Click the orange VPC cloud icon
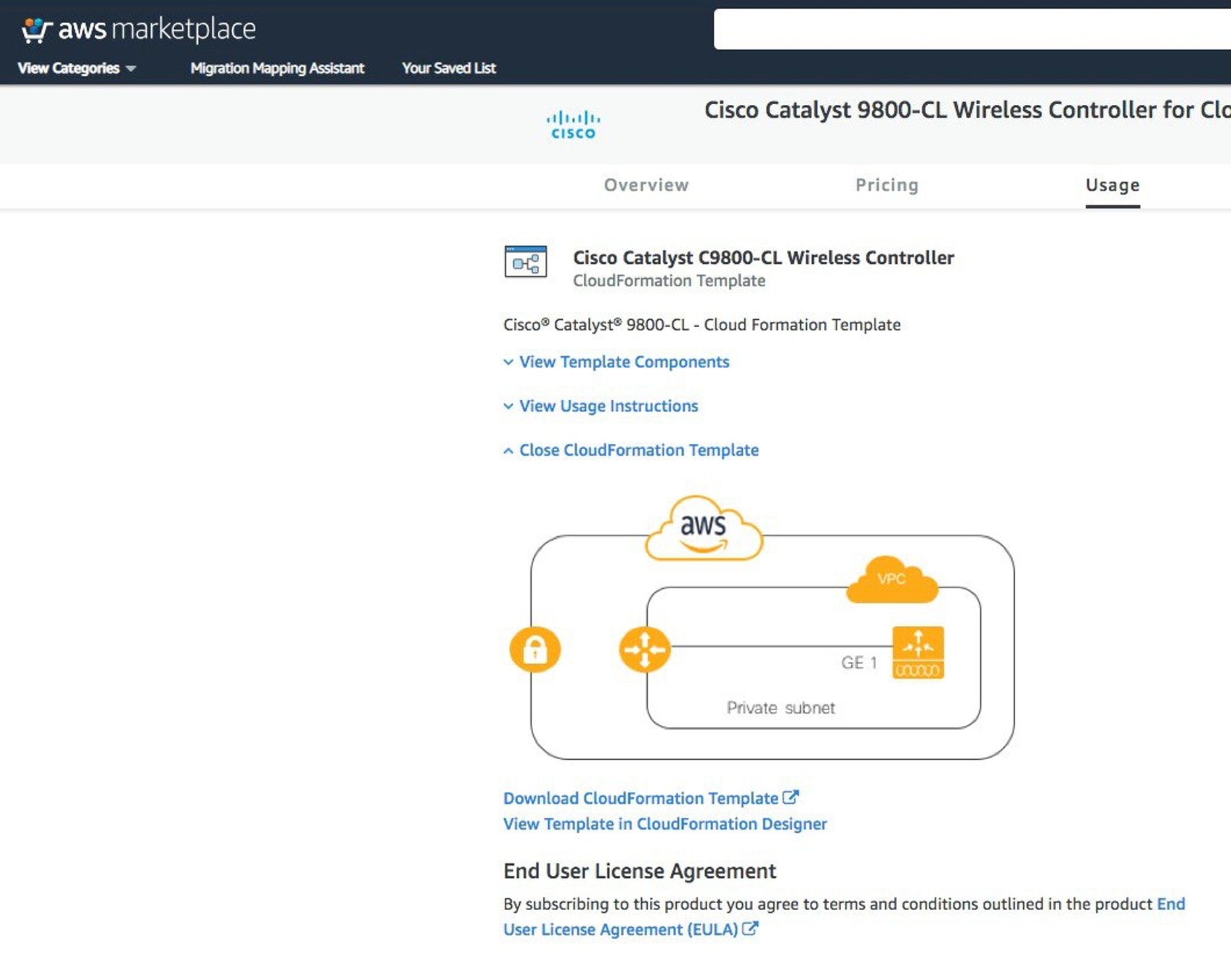This screenshot has height=980, width=1231. tap(892, 580)
